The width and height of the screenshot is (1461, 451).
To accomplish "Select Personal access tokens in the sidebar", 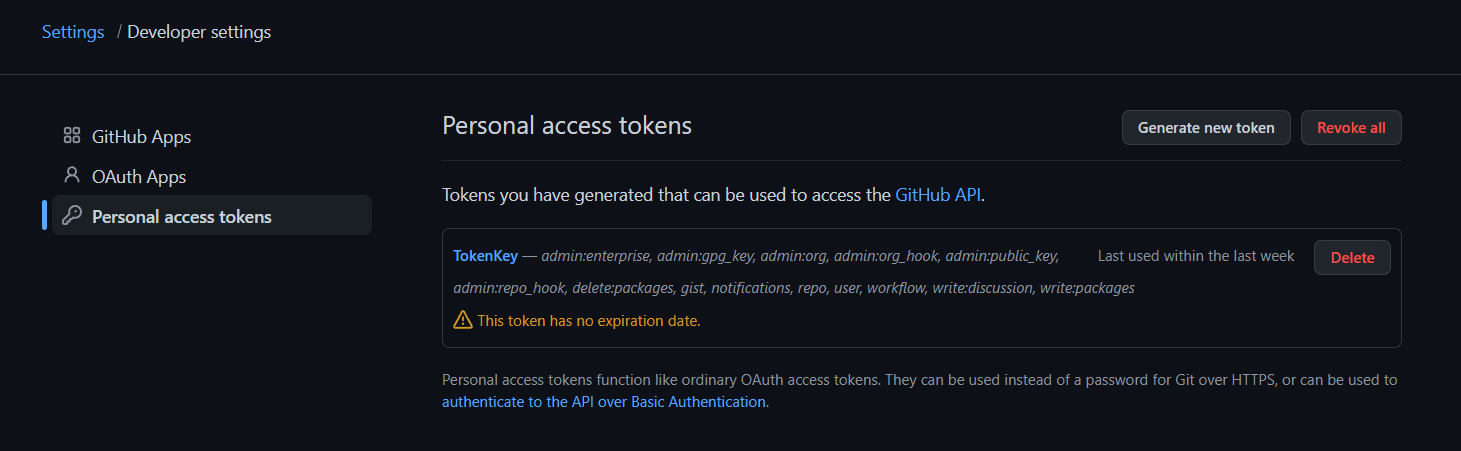I will pyautogui.click(x=181, y=216).
